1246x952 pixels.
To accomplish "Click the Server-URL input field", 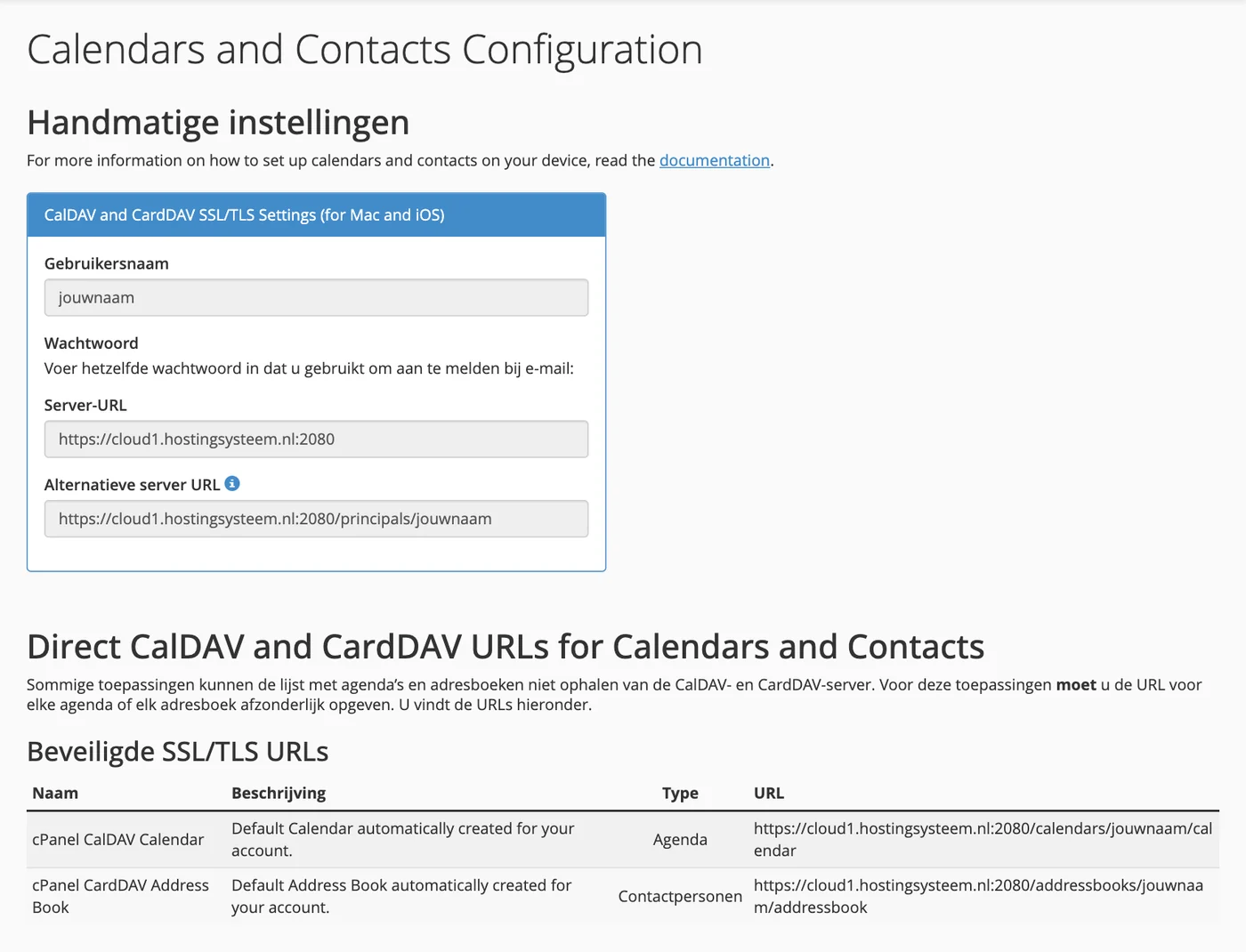I will tap(316, 439).
